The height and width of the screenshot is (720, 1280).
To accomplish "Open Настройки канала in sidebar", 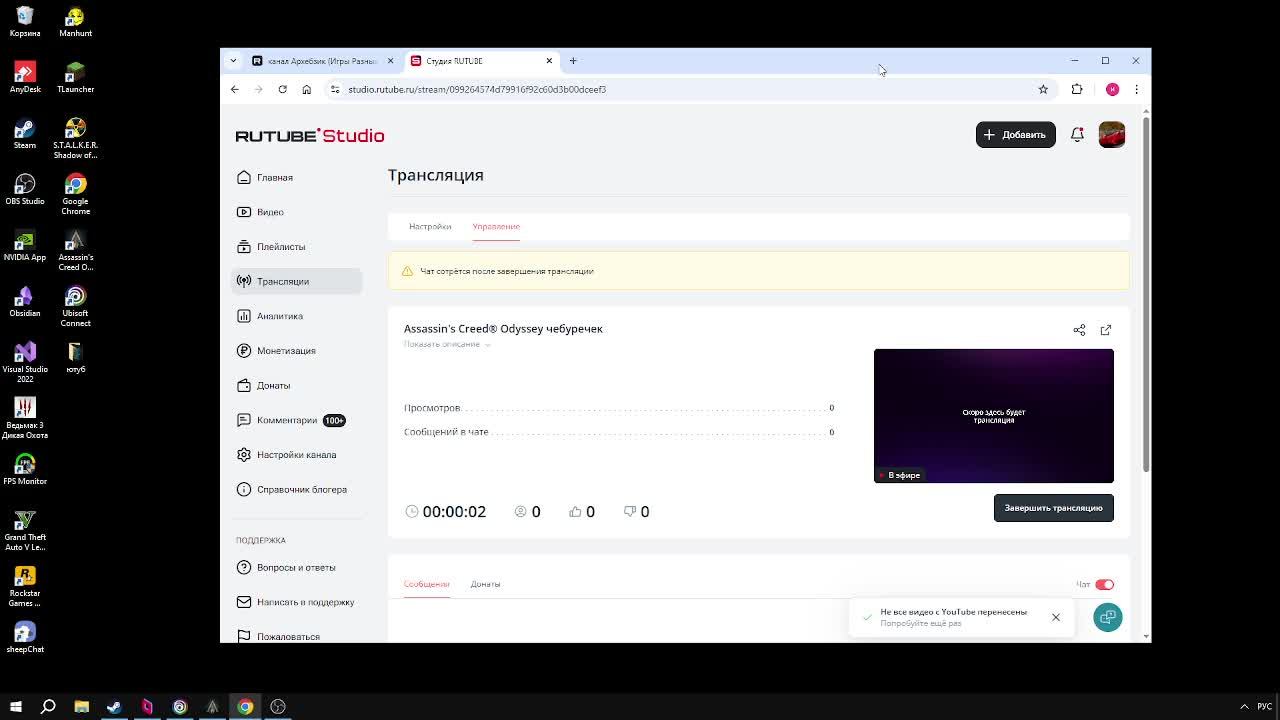I will (287, 454).
